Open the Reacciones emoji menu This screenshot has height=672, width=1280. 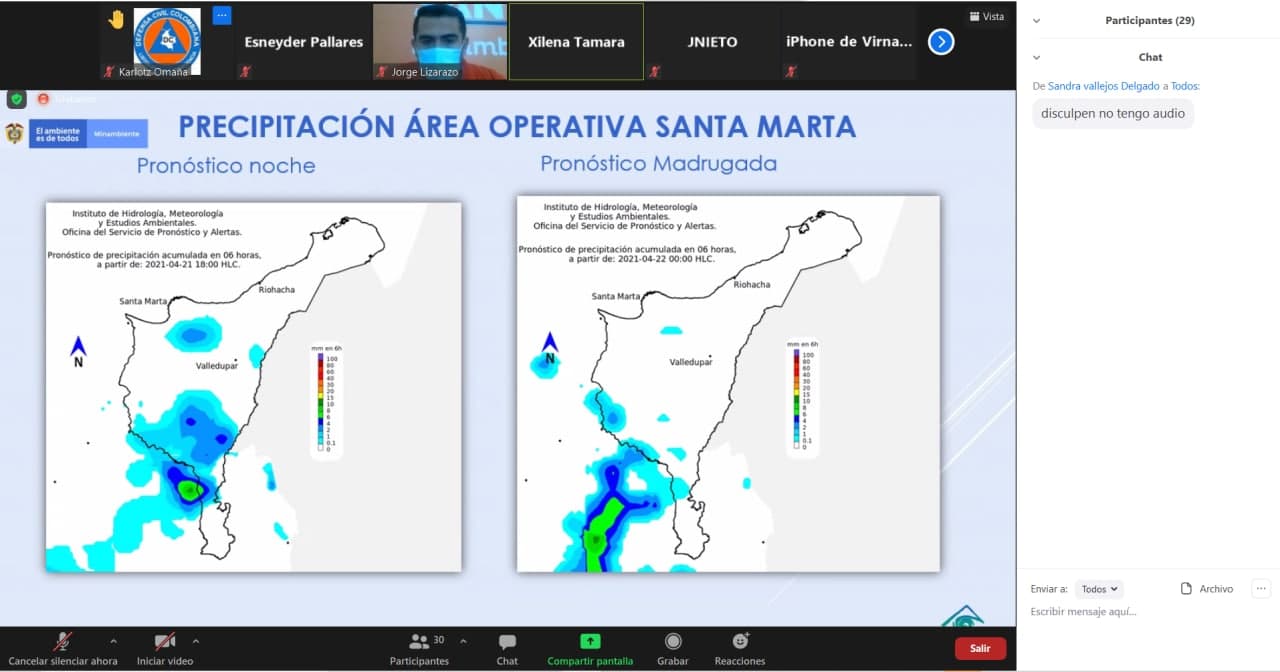pyautogui.click(x=740, y=642)
